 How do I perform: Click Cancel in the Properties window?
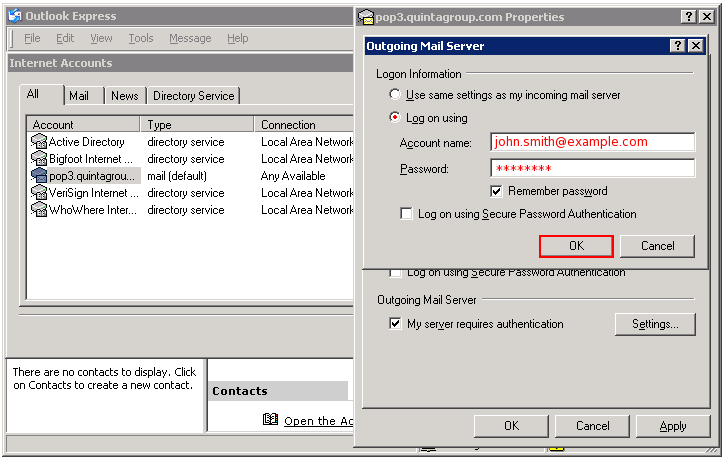pos(592,426)
